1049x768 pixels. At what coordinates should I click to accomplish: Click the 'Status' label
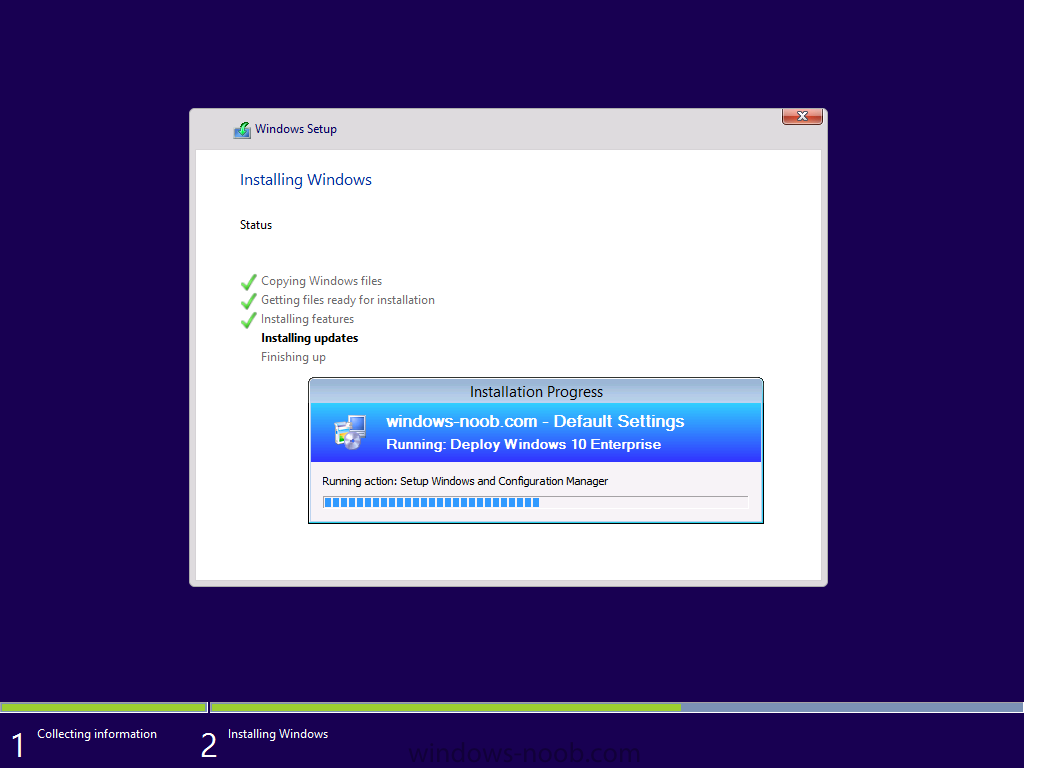256,225
